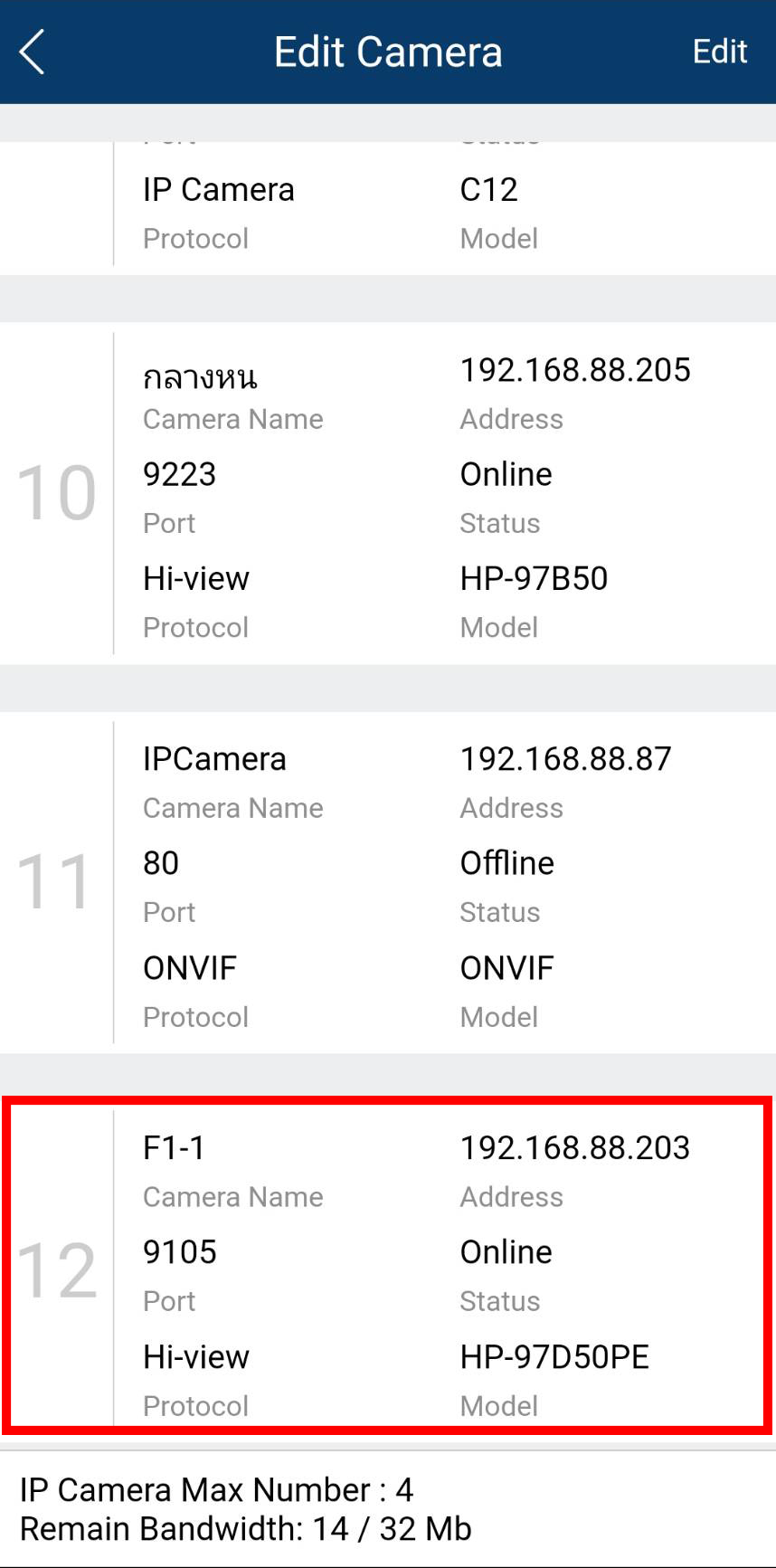Tap the large channel number 11

tap(56, 882)
